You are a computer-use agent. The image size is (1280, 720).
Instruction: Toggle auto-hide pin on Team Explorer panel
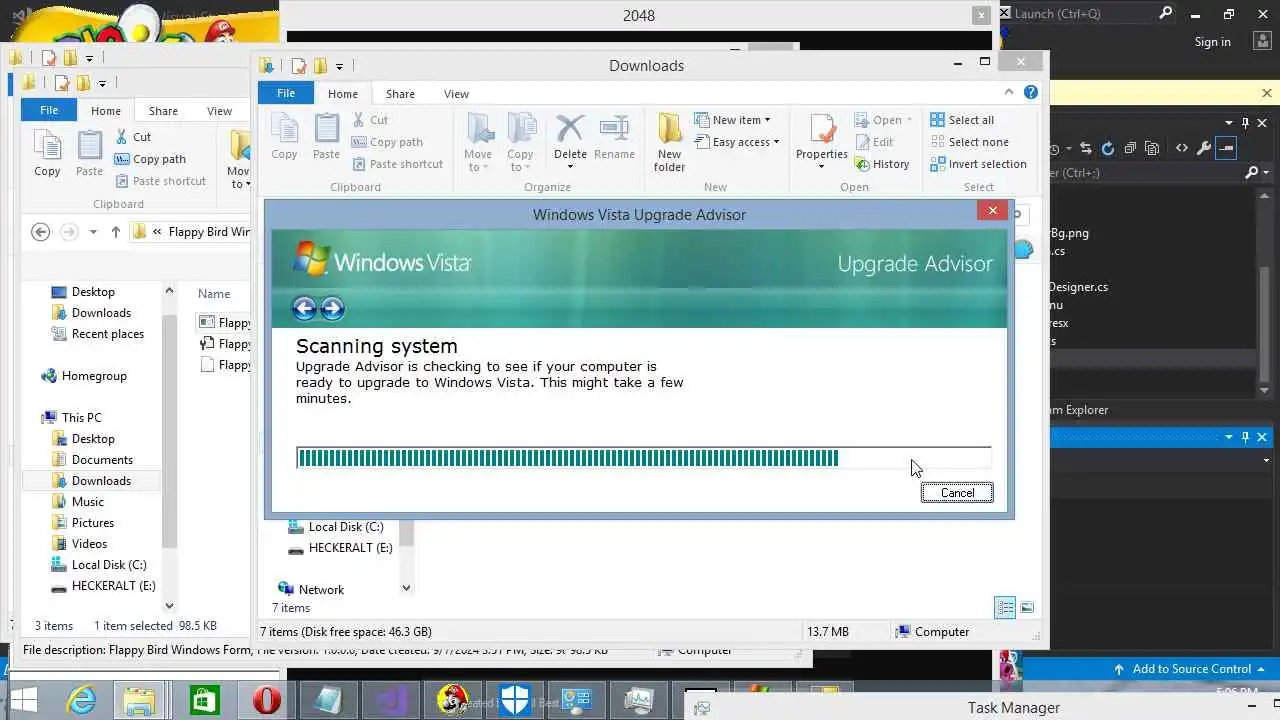[1245, 437]
